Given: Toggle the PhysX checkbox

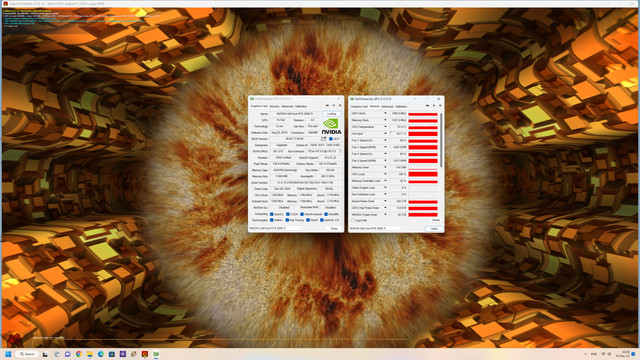Looking at the screenshot, I should coord(308,220).
